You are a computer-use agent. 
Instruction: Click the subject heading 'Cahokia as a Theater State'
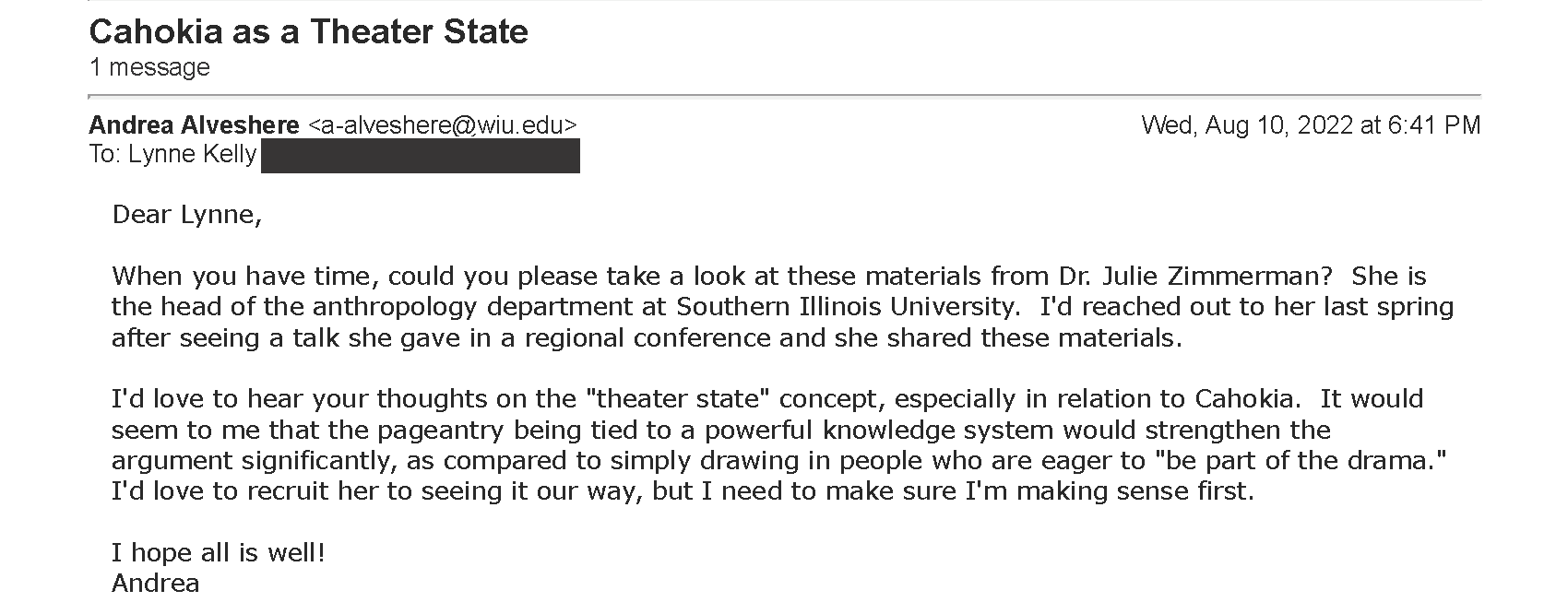309,32
